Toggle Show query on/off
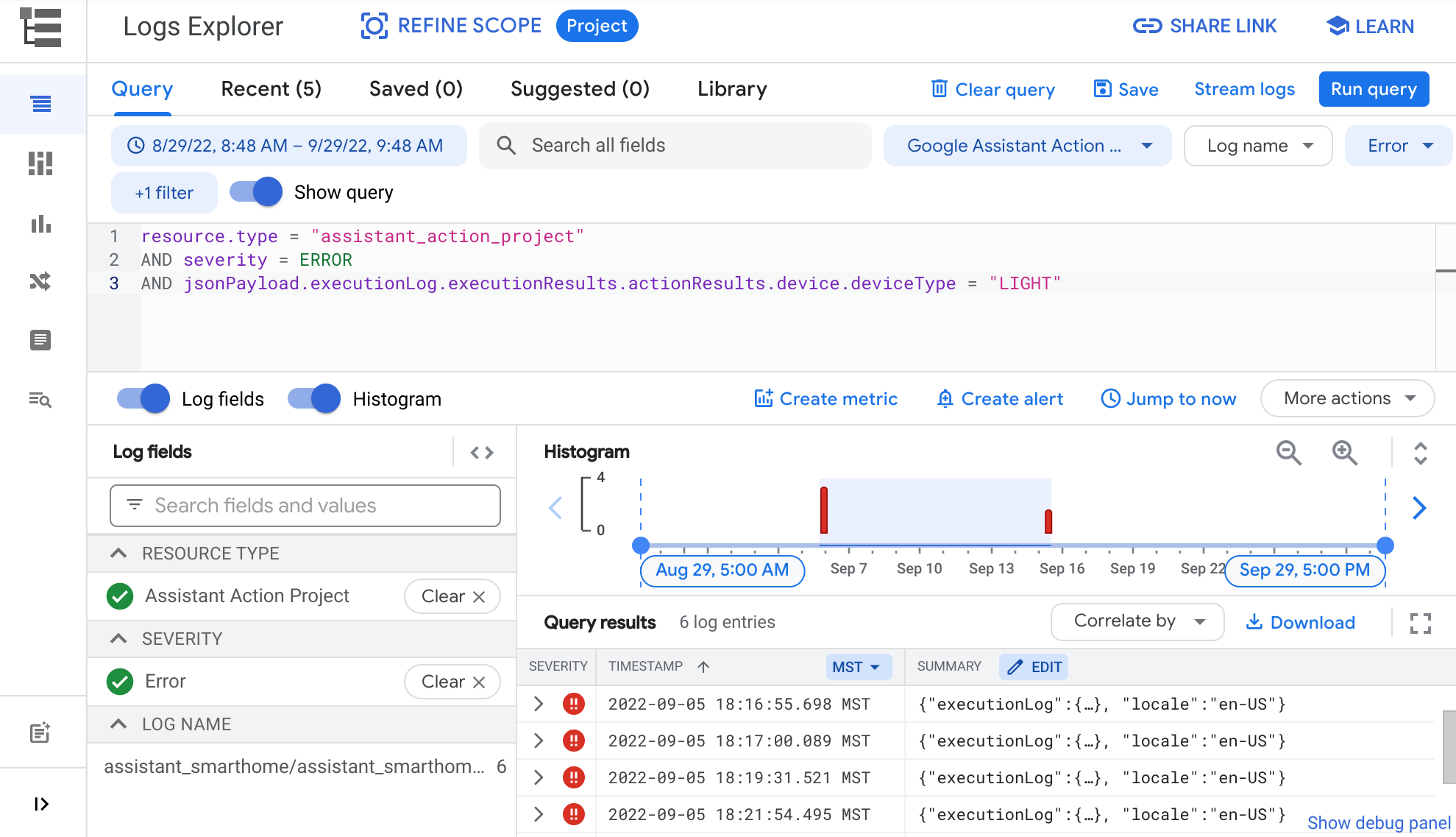This screenshot has width=1456, height=837. (x=255, y=191)
